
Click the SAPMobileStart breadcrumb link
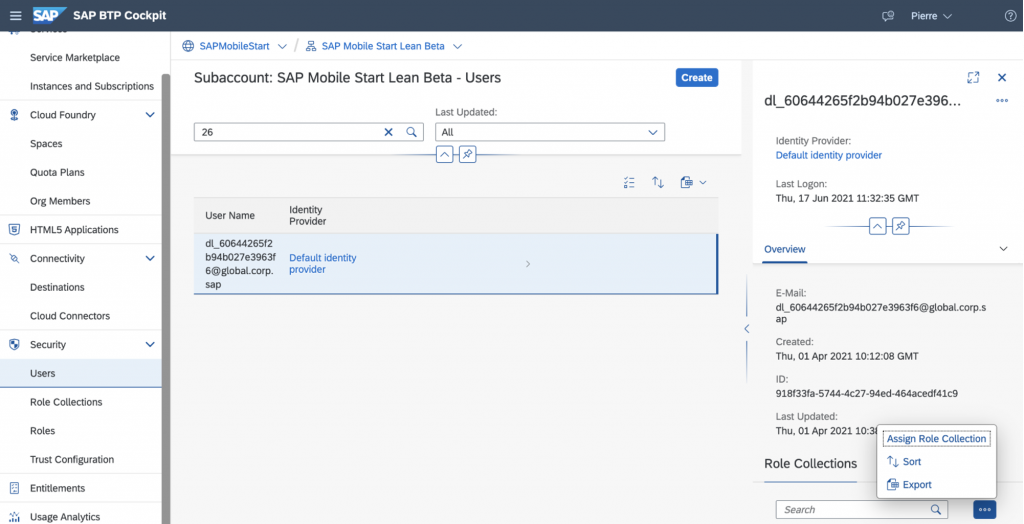point(235,46)
